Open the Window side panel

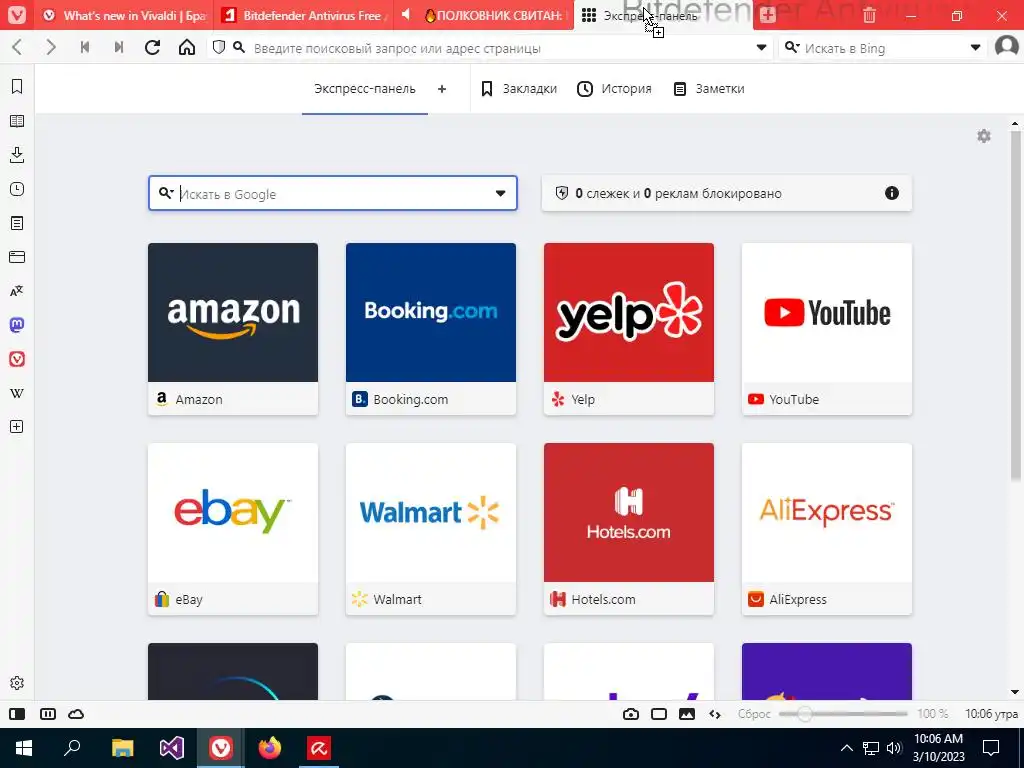(17, 257)
